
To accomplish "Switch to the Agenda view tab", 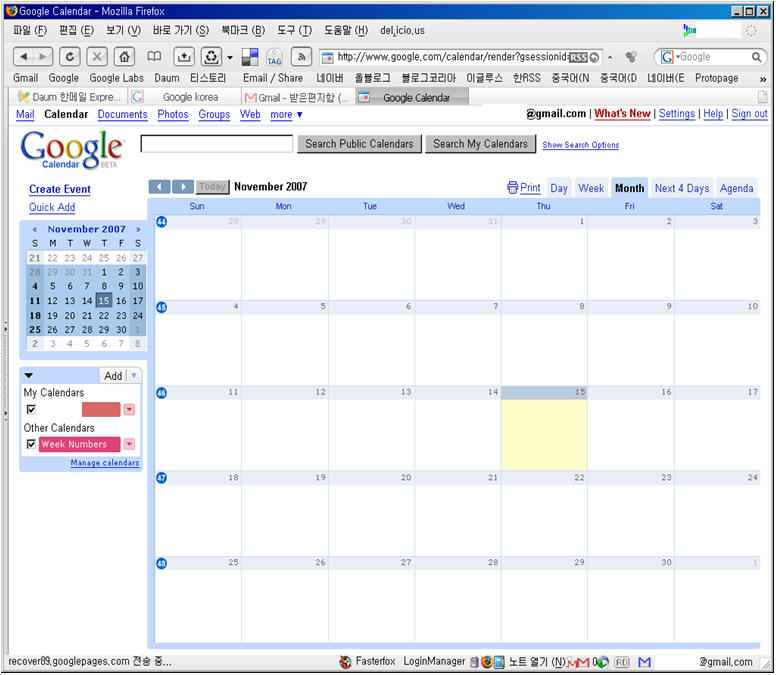I will [736, 188].
